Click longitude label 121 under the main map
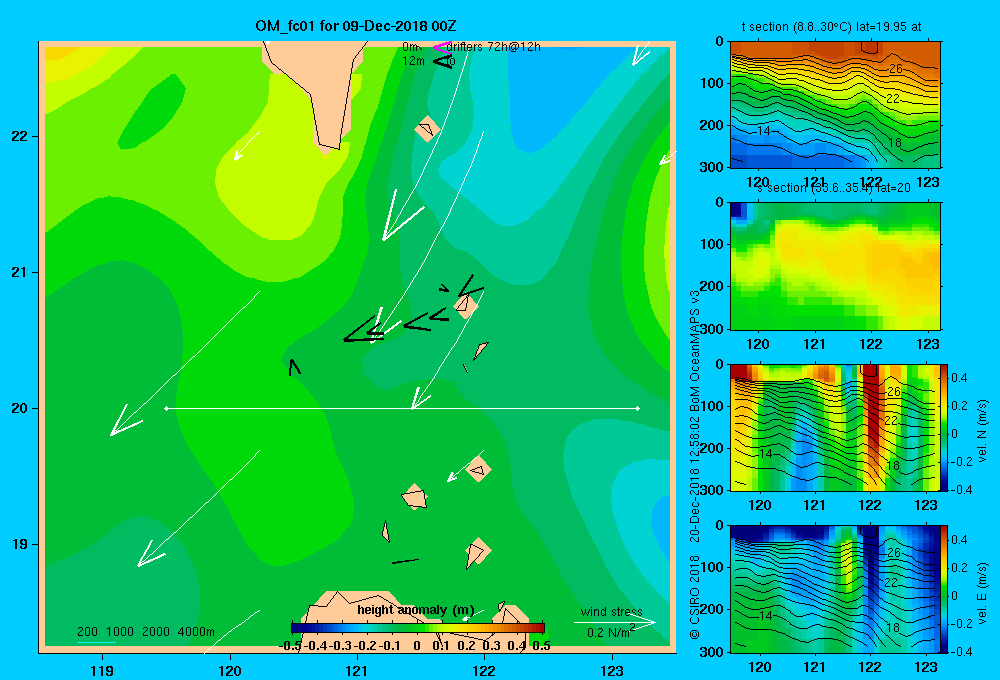The height and width of the screenshot is (680, 1000). tap(357, 670)
